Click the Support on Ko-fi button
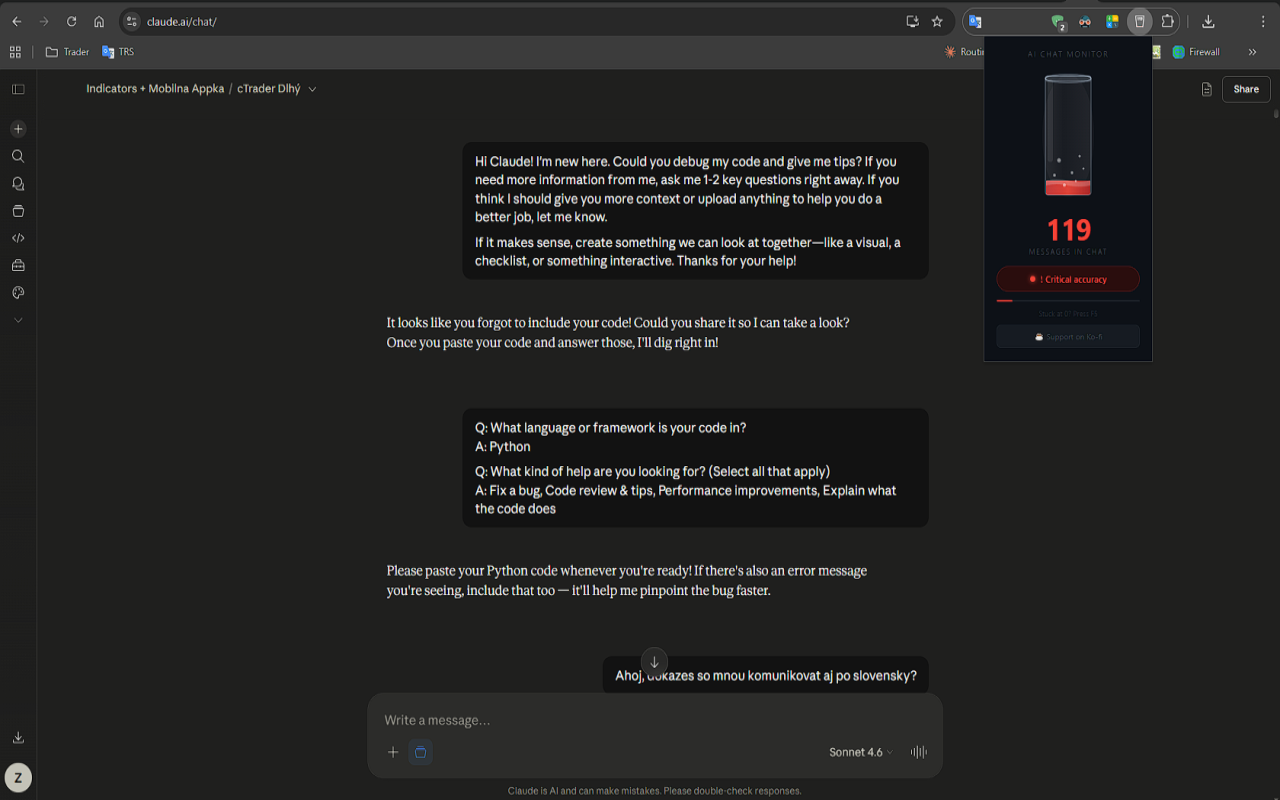 coord(1068,337)
